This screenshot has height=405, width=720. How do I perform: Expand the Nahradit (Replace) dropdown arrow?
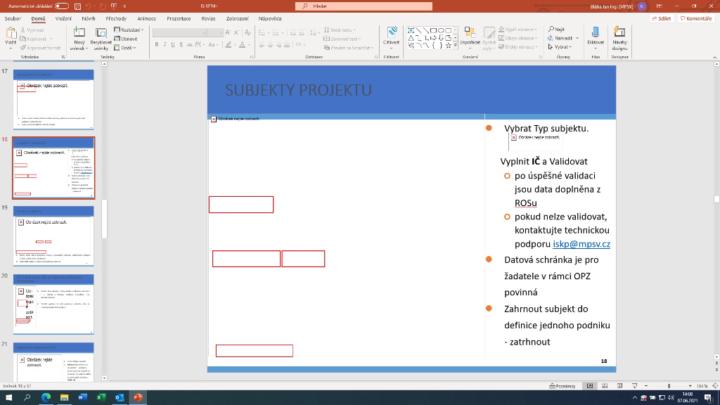pos(575,38)
